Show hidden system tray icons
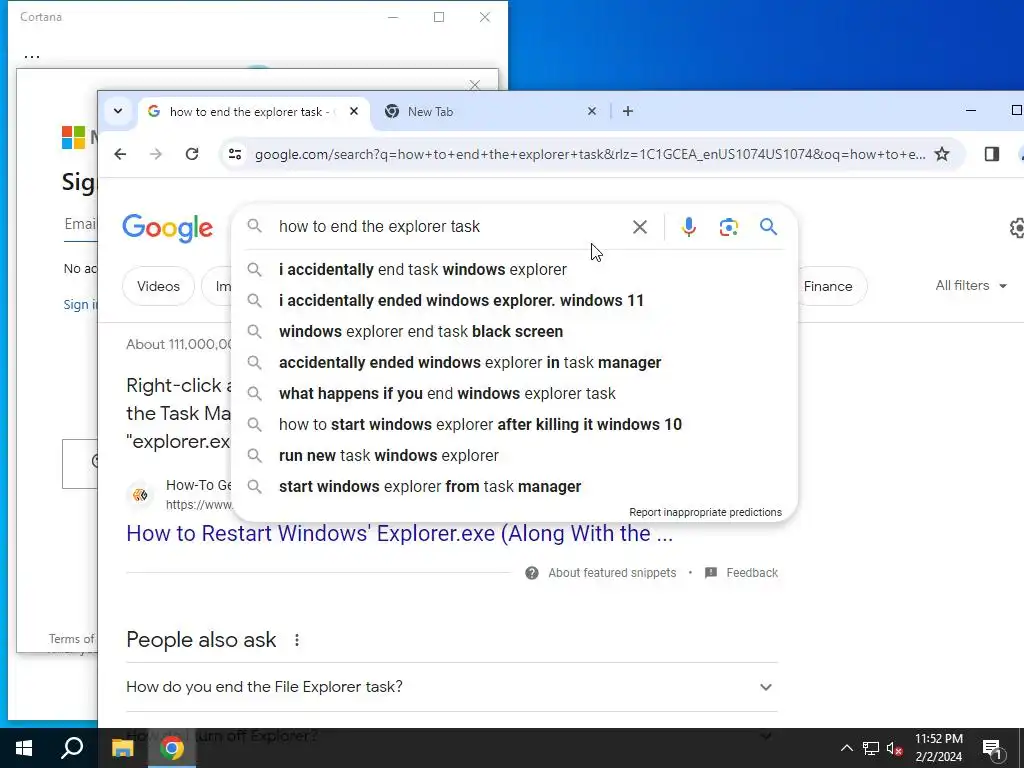 click(846, 748)
